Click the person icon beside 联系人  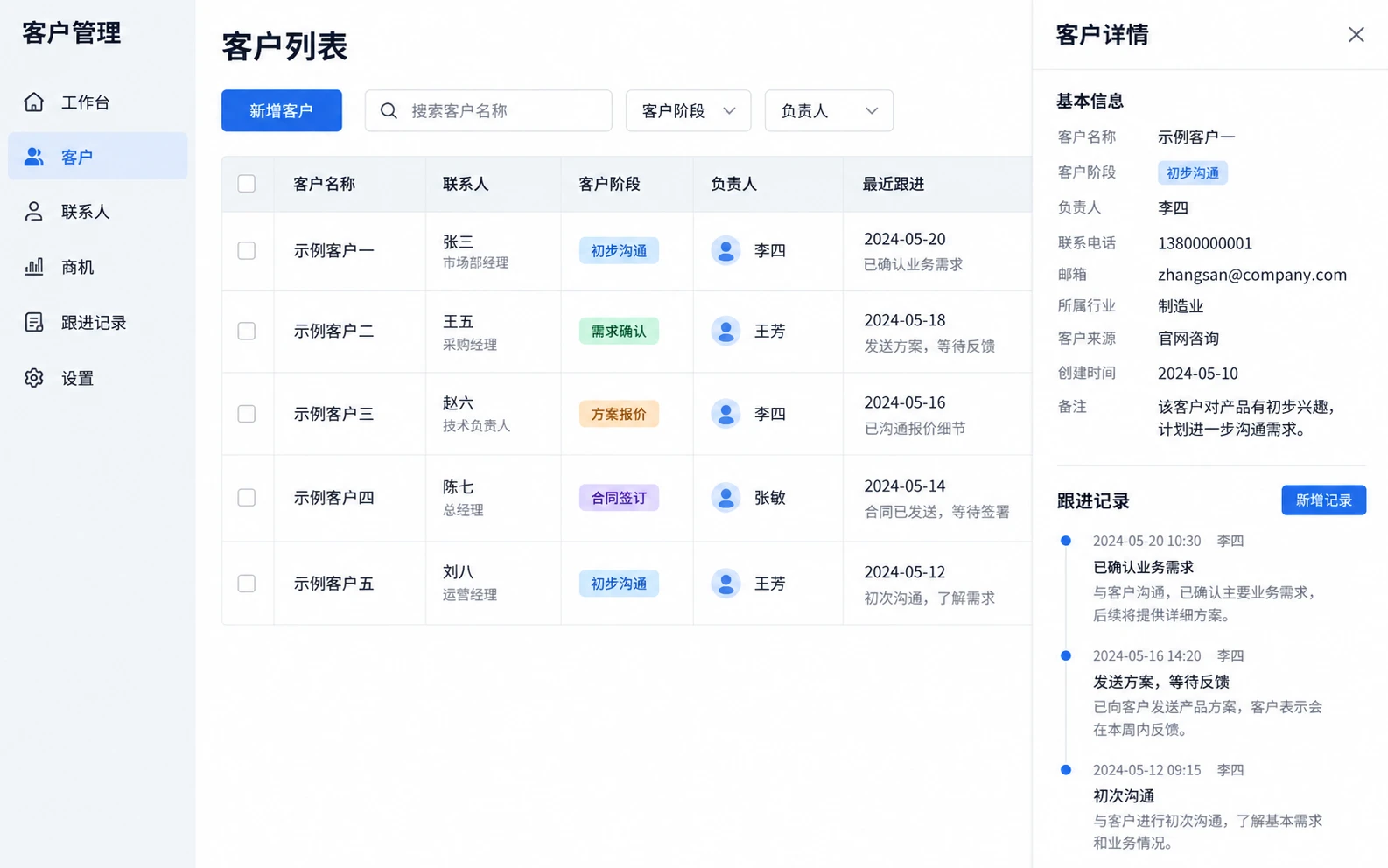(33, 211)
